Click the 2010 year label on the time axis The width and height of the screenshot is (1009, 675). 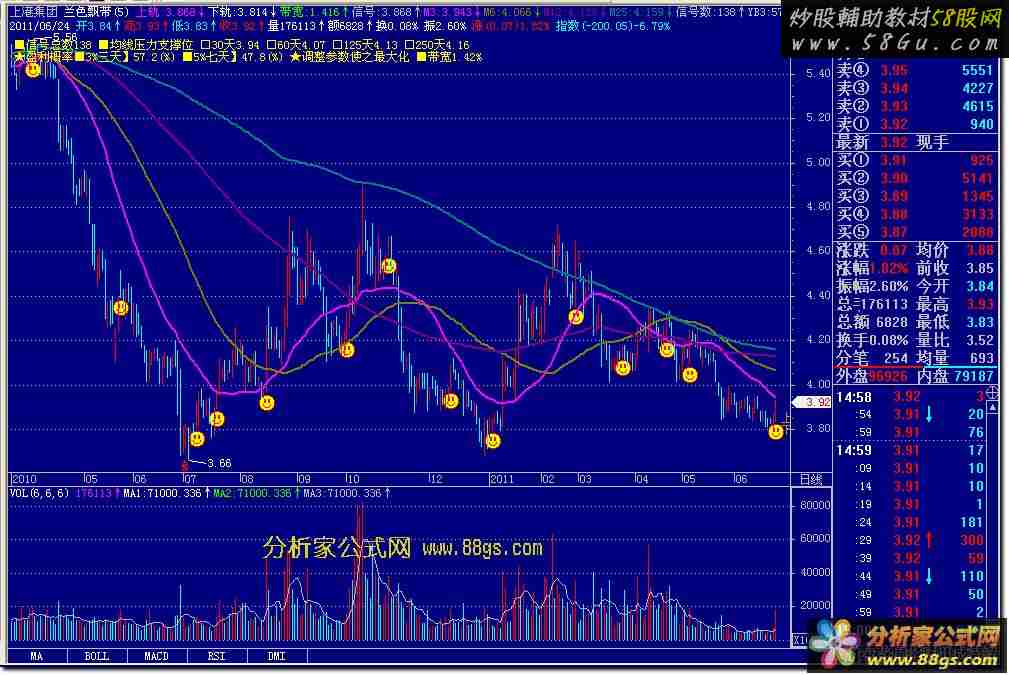[24, 479]
